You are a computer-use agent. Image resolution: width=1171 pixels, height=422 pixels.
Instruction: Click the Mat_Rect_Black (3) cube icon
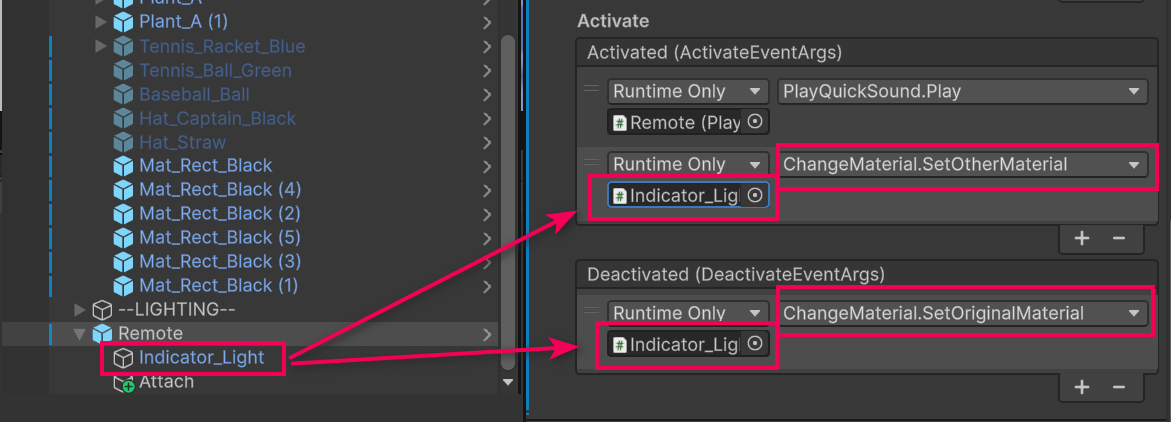pos(123,261)
